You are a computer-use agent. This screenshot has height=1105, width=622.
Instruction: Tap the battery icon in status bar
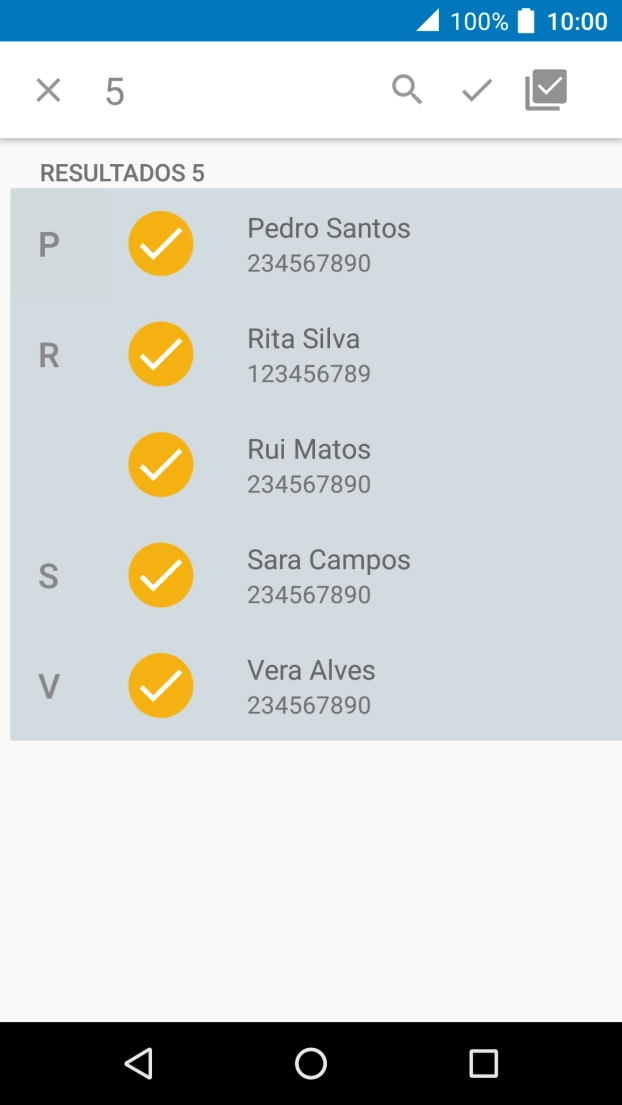(x=524, y=20)
